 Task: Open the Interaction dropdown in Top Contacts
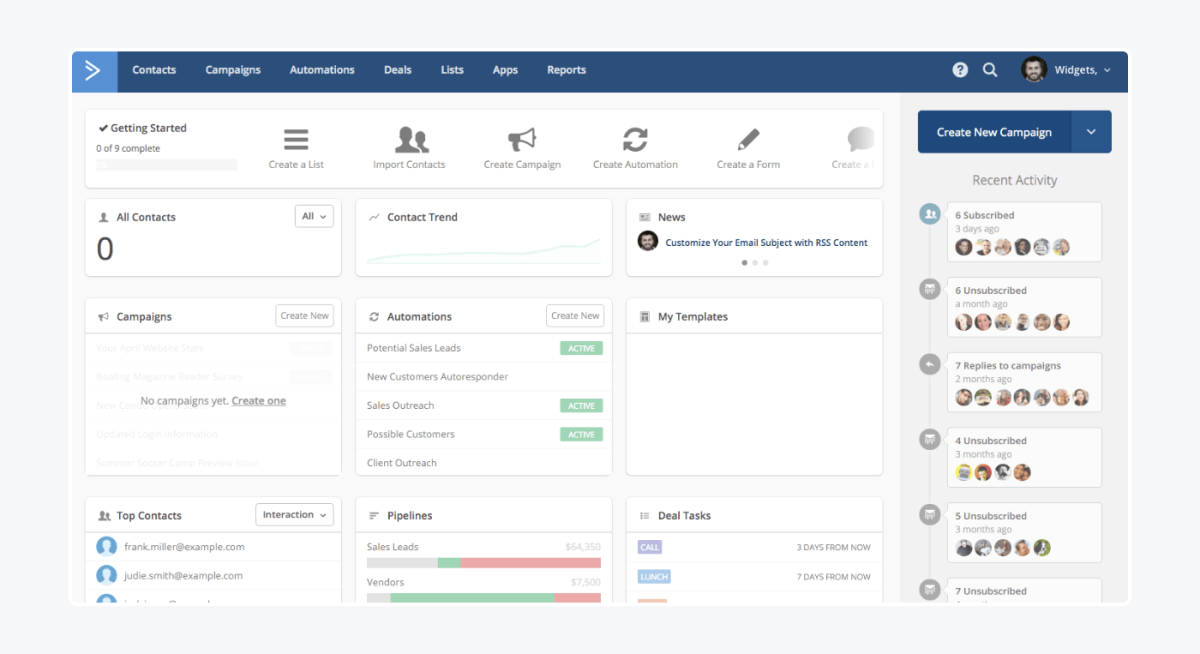click(294, 514)
